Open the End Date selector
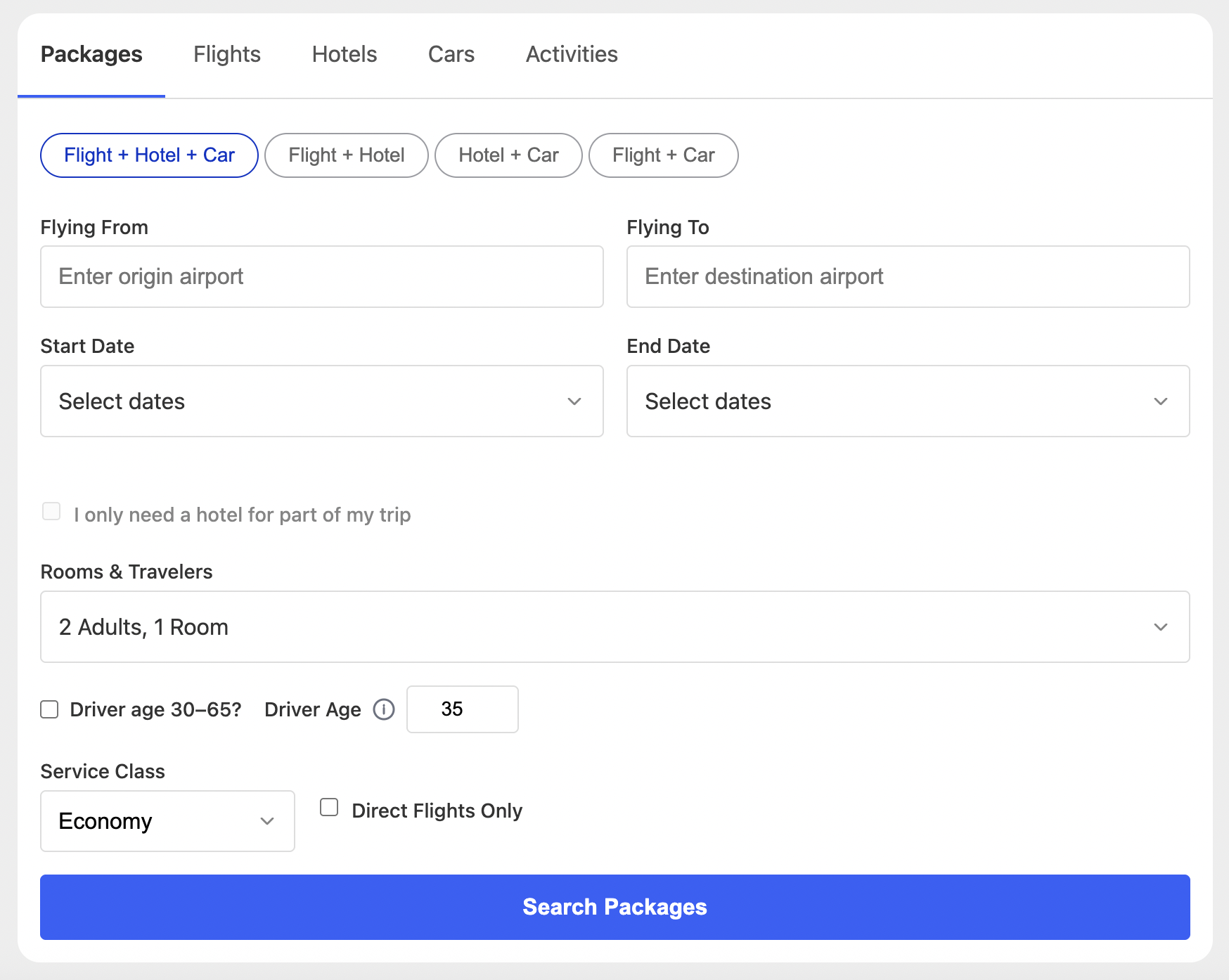Viewport: 1229px width, 980px height. coord(907,401)
